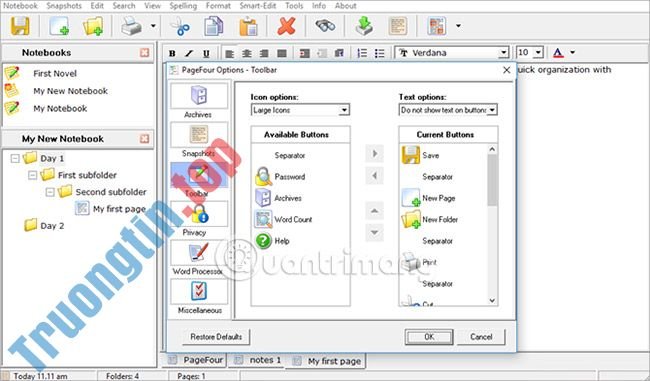Viewport: 650px width, 381px height.
Task: Move selected button back to Available Buttons
Action: click(374, 176)
